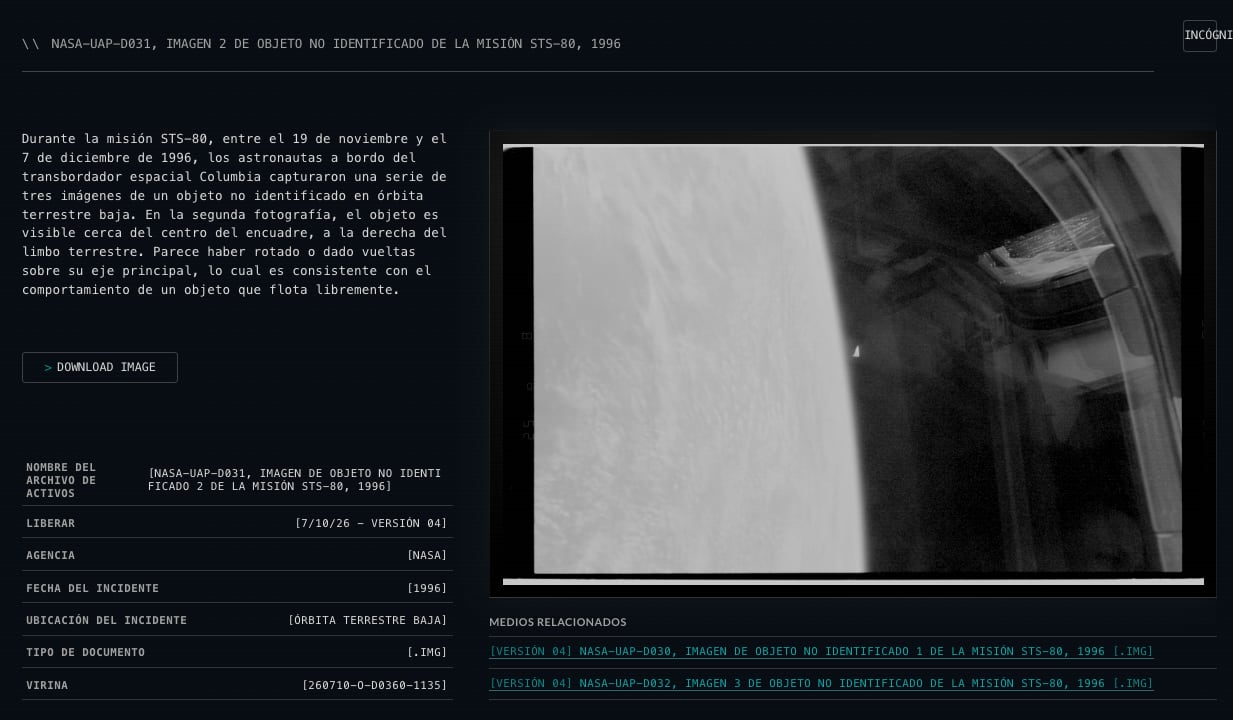The height and width of the screenshot is (720, 1233).
Task: Click the TIPO DE DOCUMENTO label
Action: click(x=85, y=652)
